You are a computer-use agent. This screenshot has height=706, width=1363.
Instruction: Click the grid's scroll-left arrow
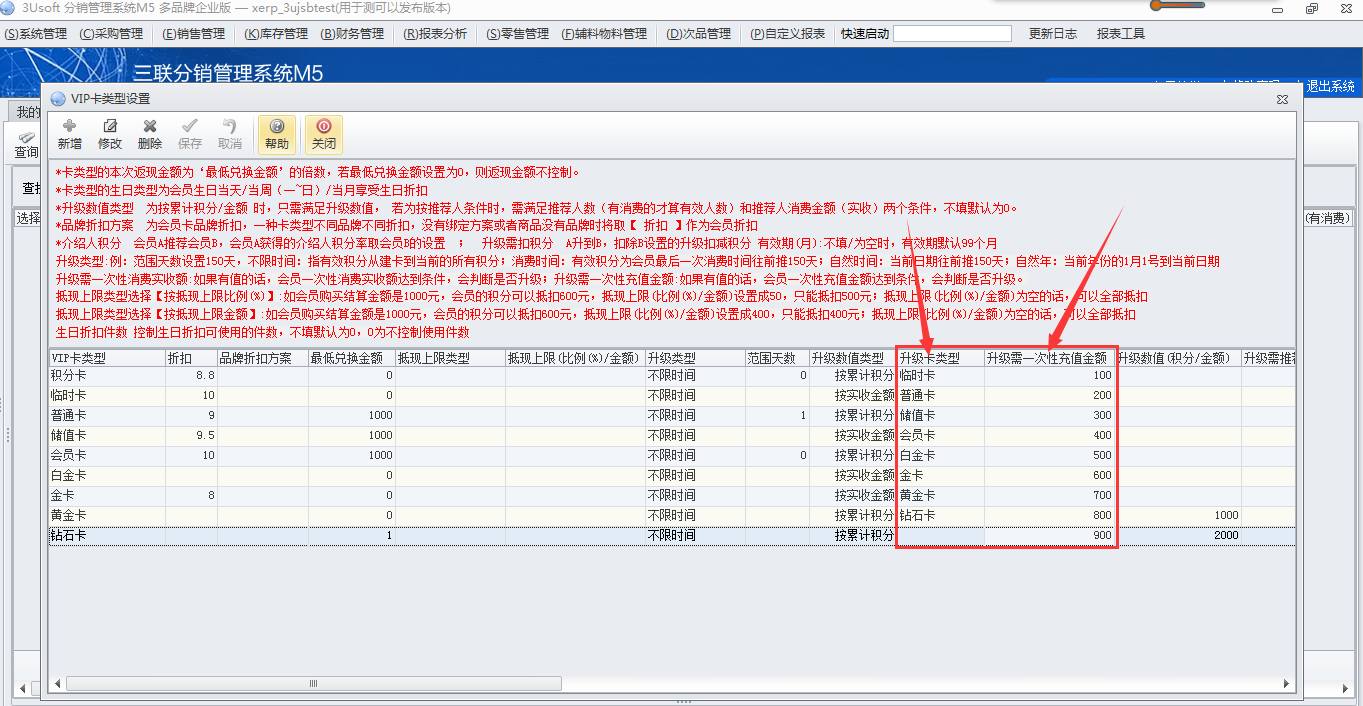[57, 684]
